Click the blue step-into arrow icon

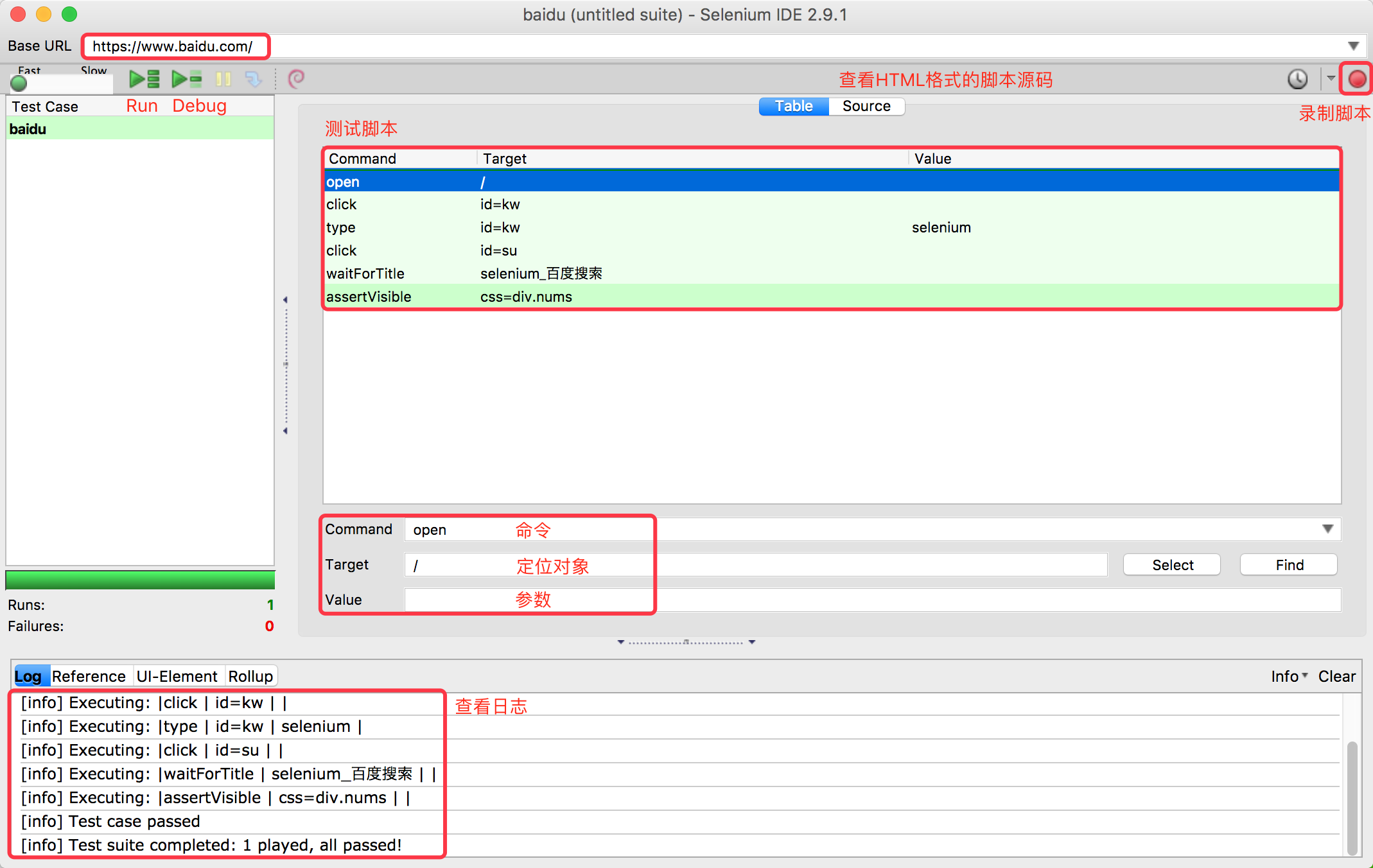click(253, 79)
